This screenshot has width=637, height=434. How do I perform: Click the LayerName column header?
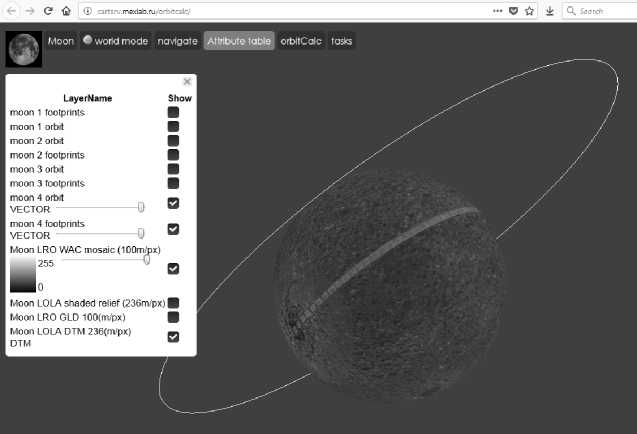point(87,98)
